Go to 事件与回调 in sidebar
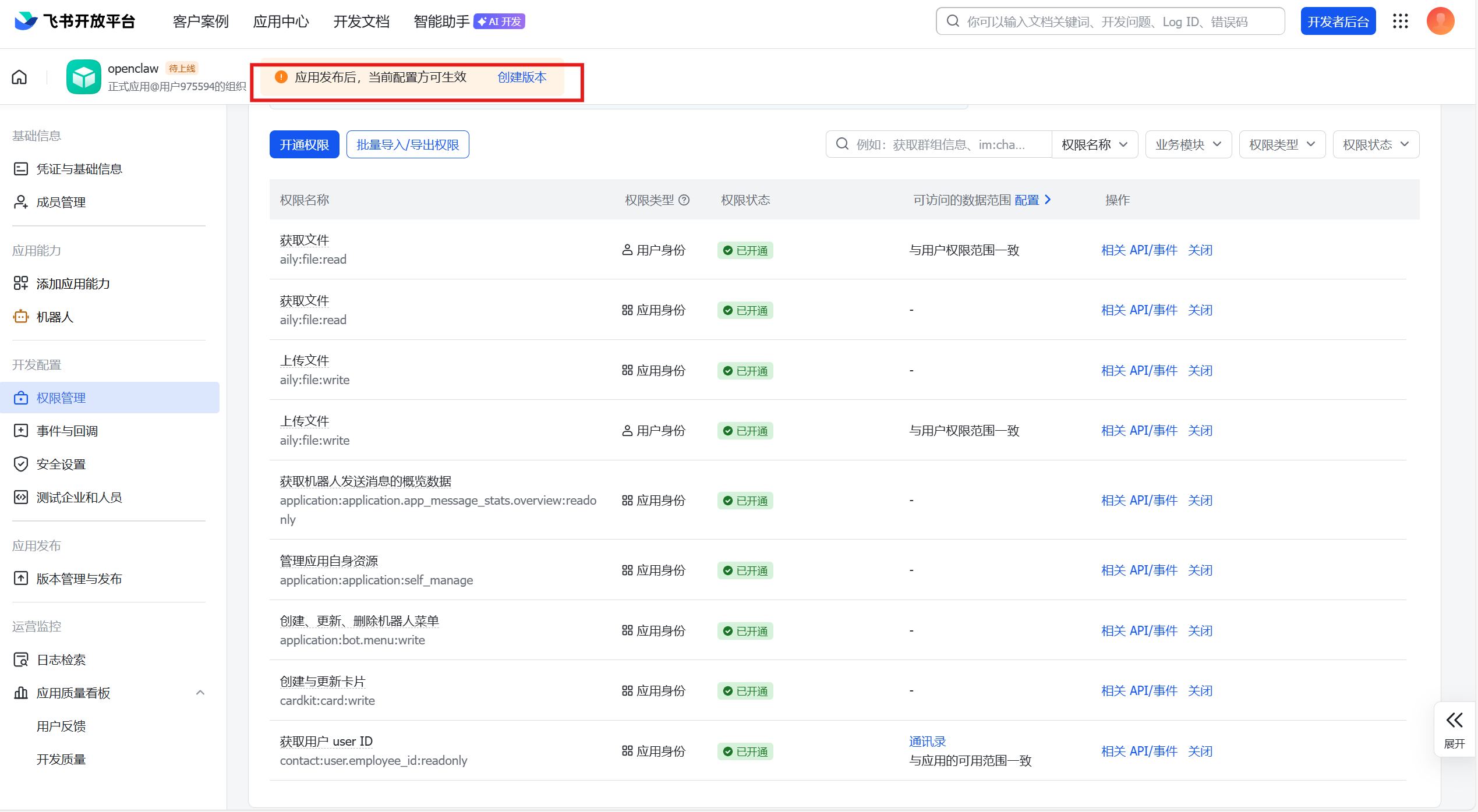Viewport: 1478px width, 812px height. tap(67, 431)
